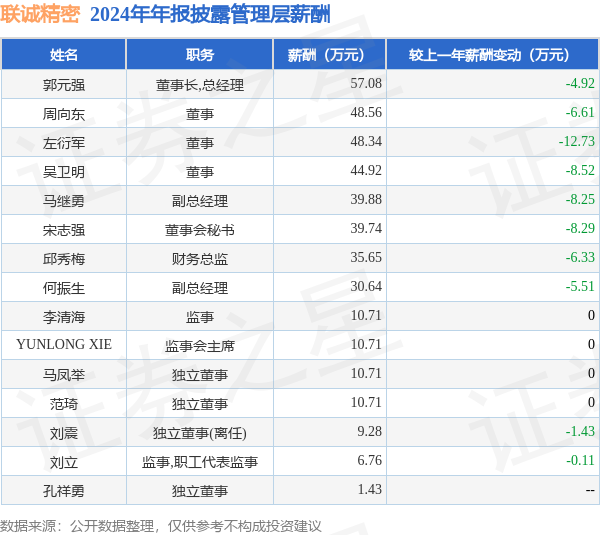Click the salary value 57.08

[366, 83]
